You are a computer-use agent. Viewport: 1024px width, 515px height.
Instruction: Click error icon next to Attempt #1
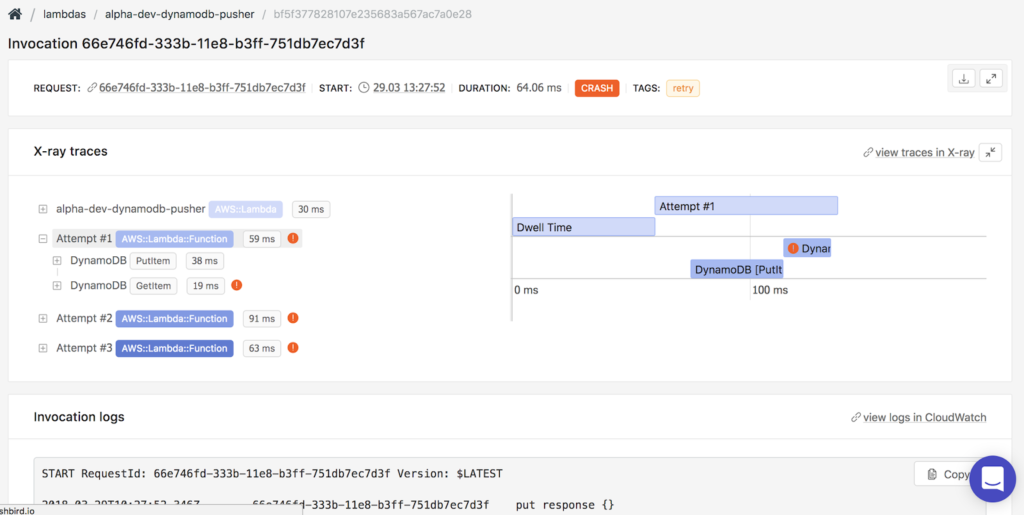[x=293, y=239]
